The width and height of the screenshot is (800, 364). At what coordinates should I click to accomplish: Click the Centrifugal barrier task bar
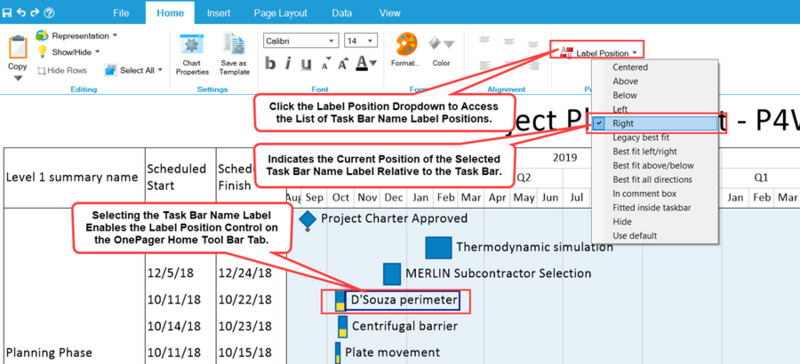click(x=343, y=326)
